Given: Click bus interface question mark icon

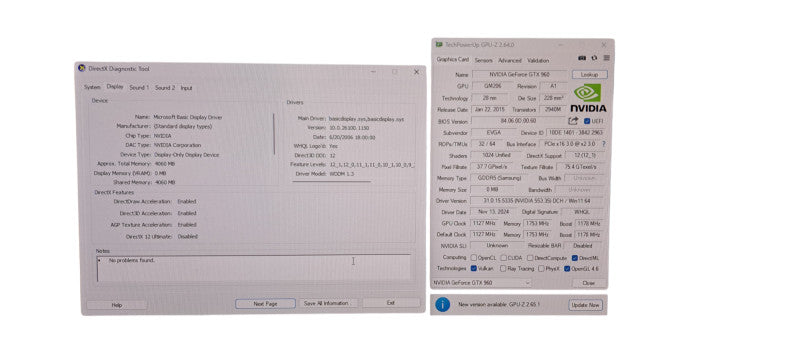Looking at the screenshot, I should click(604, 144).
